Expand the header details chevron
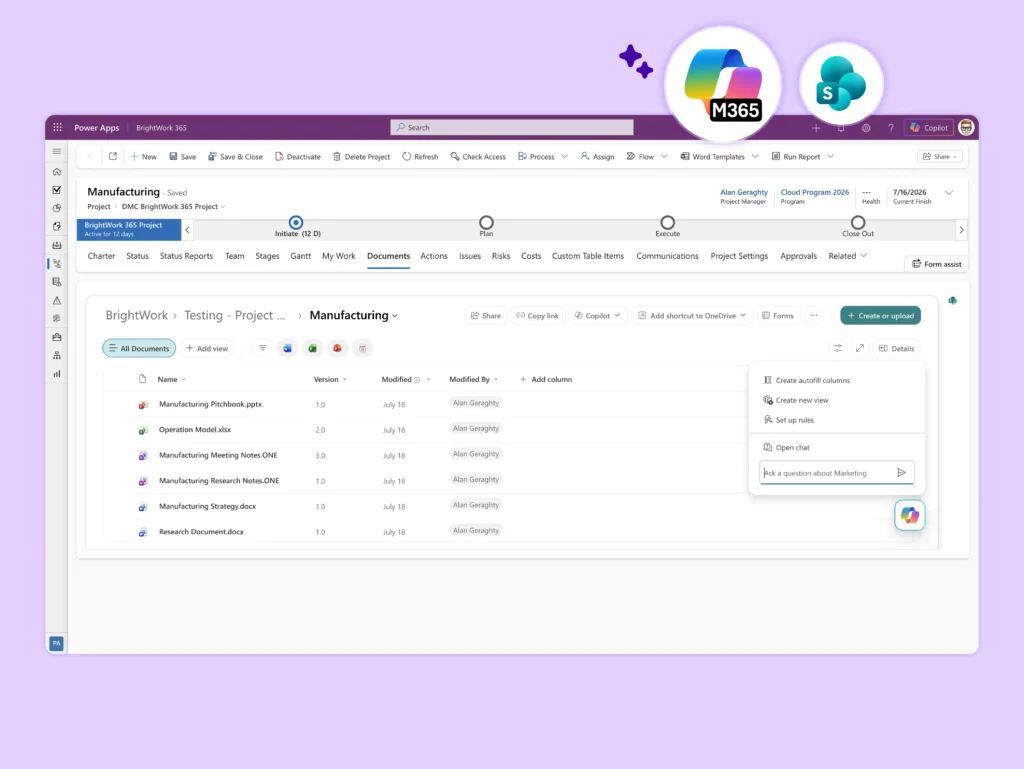The image size is (1024, 769). 949,193
